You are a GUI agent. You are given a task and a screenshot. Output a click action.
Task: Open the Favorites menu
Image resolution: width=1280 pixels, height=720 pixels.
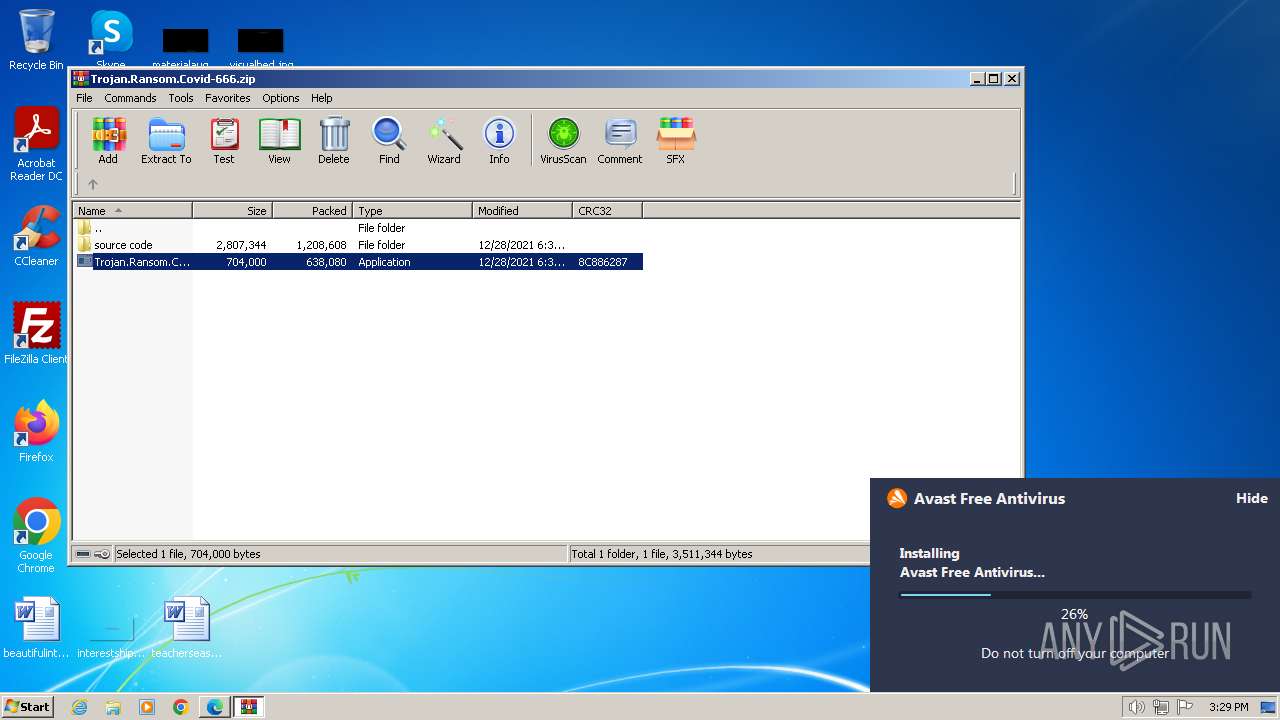point(228,98)
